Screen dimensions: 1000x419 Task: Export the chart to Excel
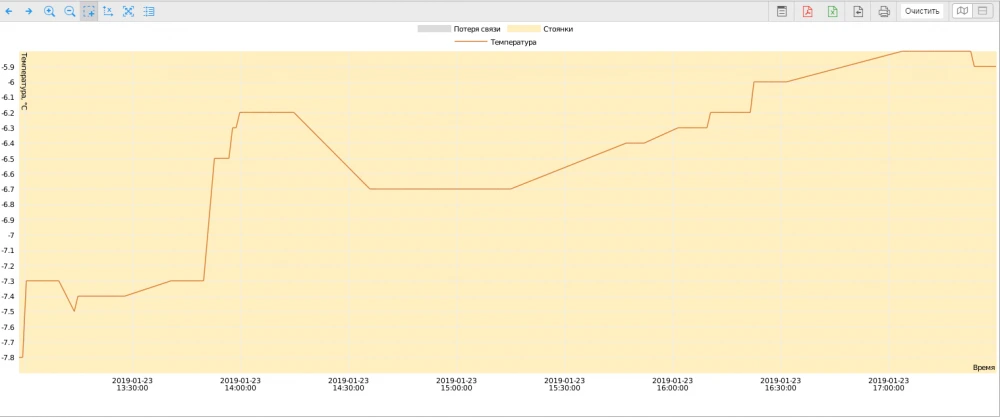tap(832, 11)
